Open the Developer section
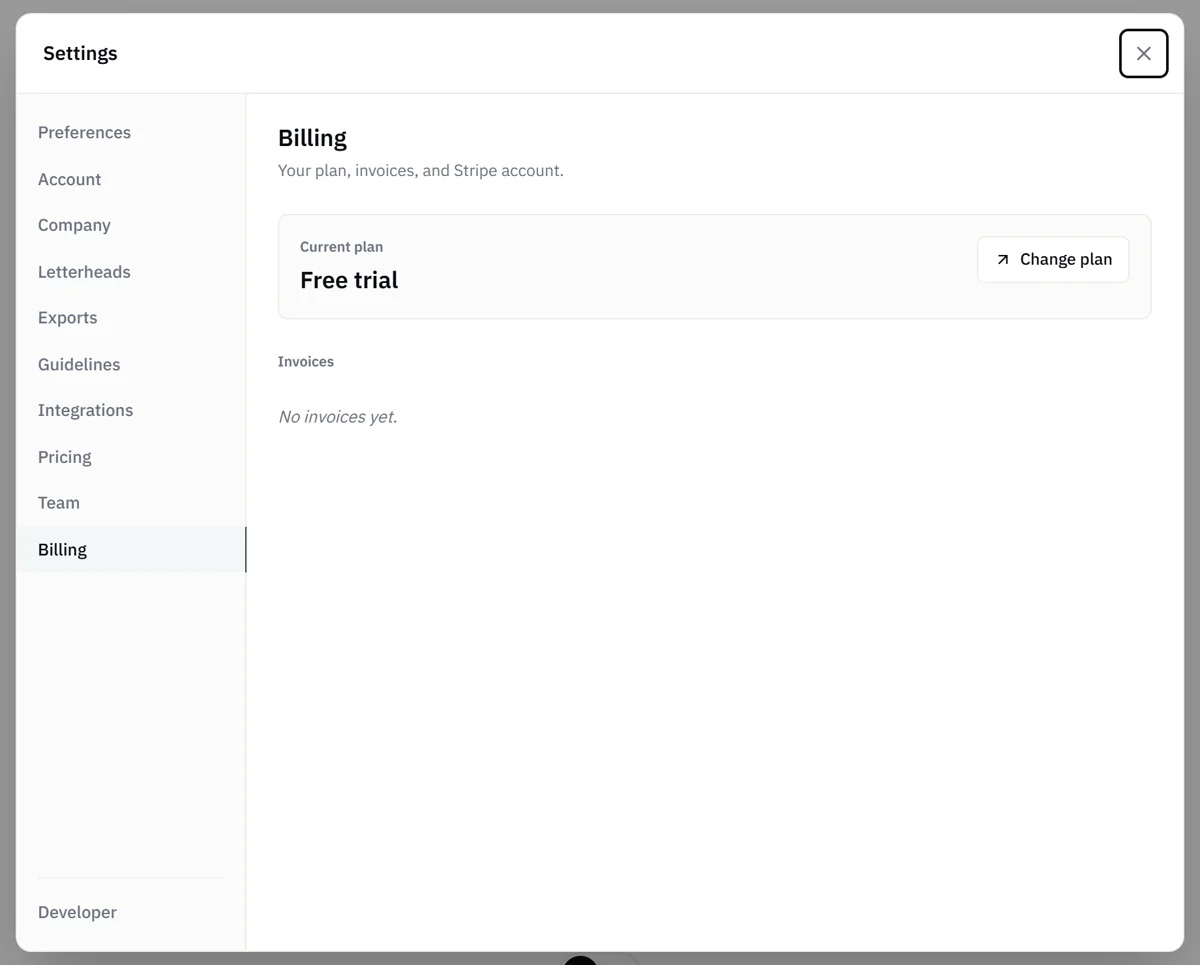This screenshot has width=1200, height=965. pyautogui.click(x=131, y=912)
